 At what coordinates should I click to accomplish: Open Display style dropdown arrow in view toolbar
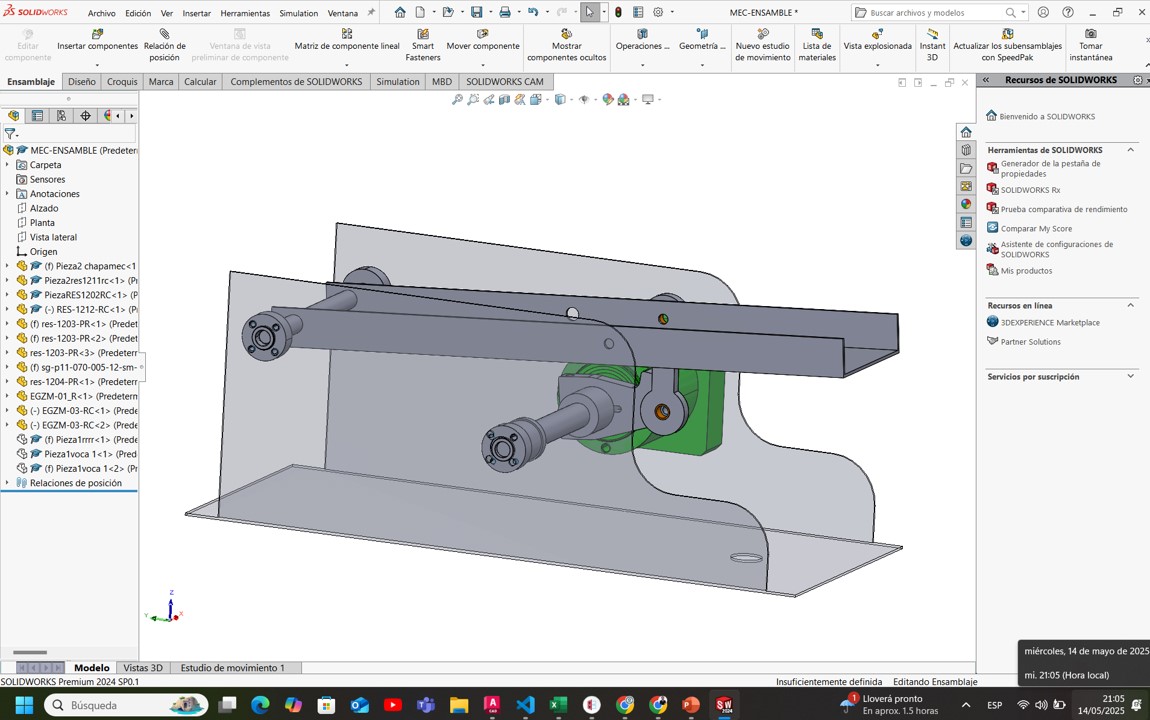[x=570, y=100]
